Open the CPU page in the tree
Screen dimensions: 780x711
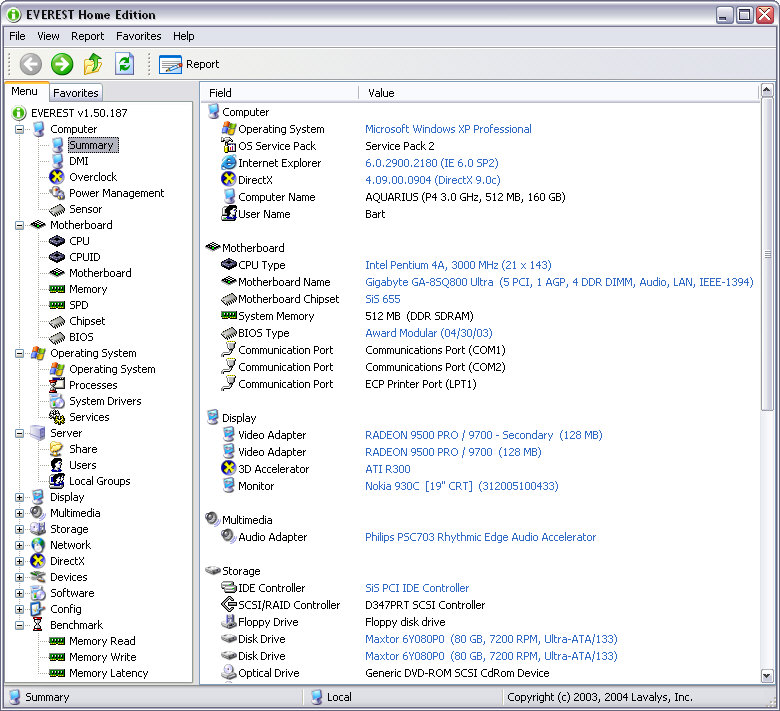[x=79, y=241]
